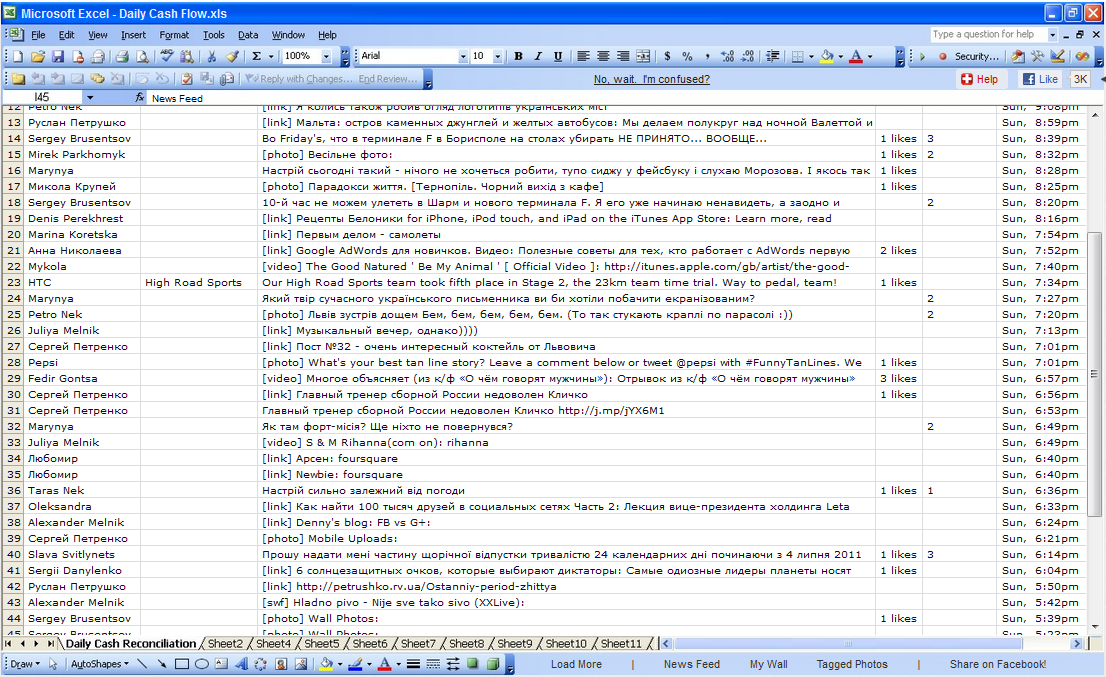Click the fx Insert Function icon

tap(140, 97)
